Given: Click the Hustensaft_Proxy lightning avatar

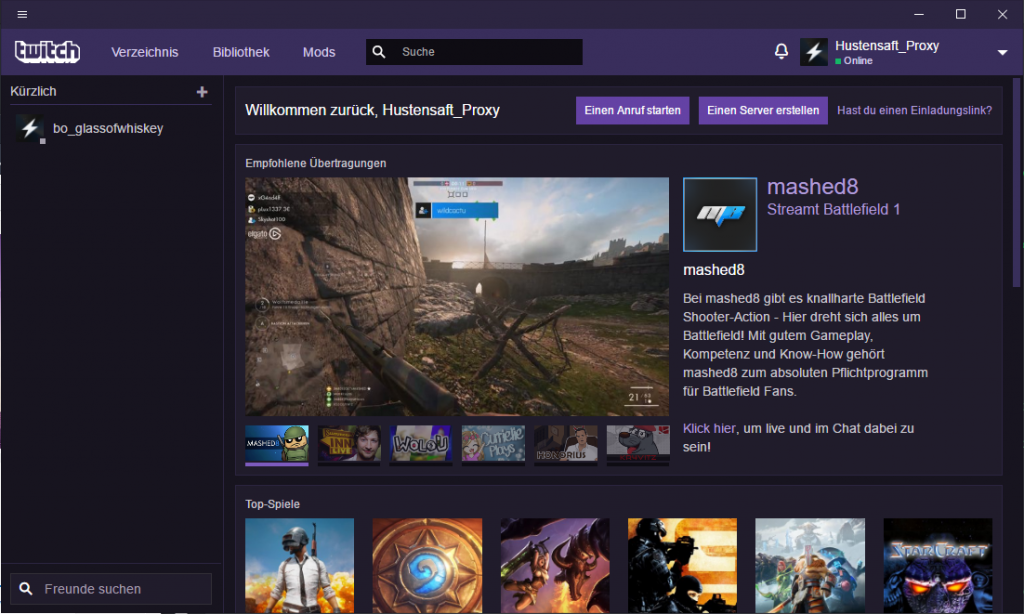Looking at the screenshot, I should pos(814,52).
